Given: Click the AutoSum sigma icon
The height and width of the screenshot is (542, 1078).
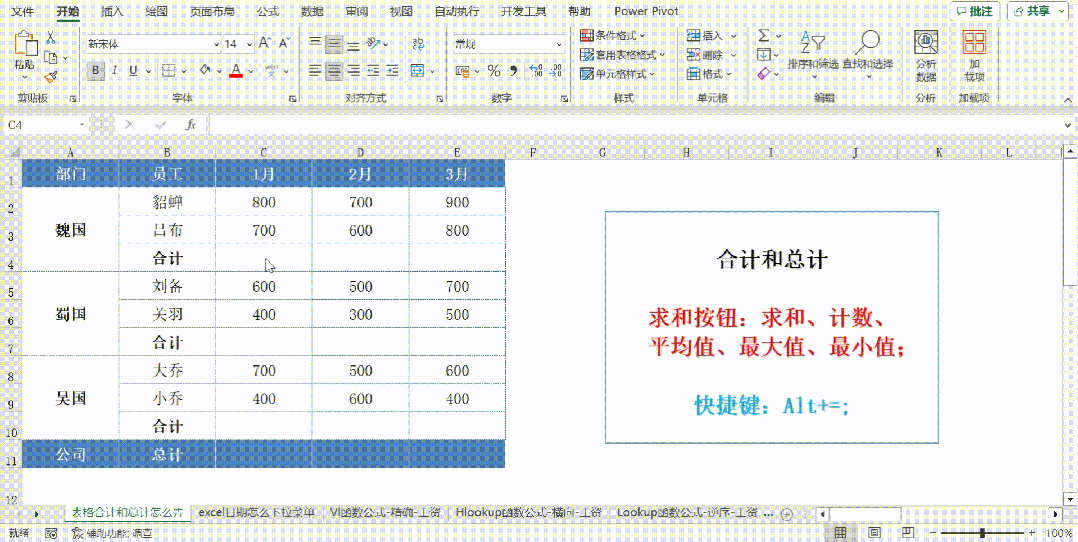Looking at the screenshot, I should [764, 35].
